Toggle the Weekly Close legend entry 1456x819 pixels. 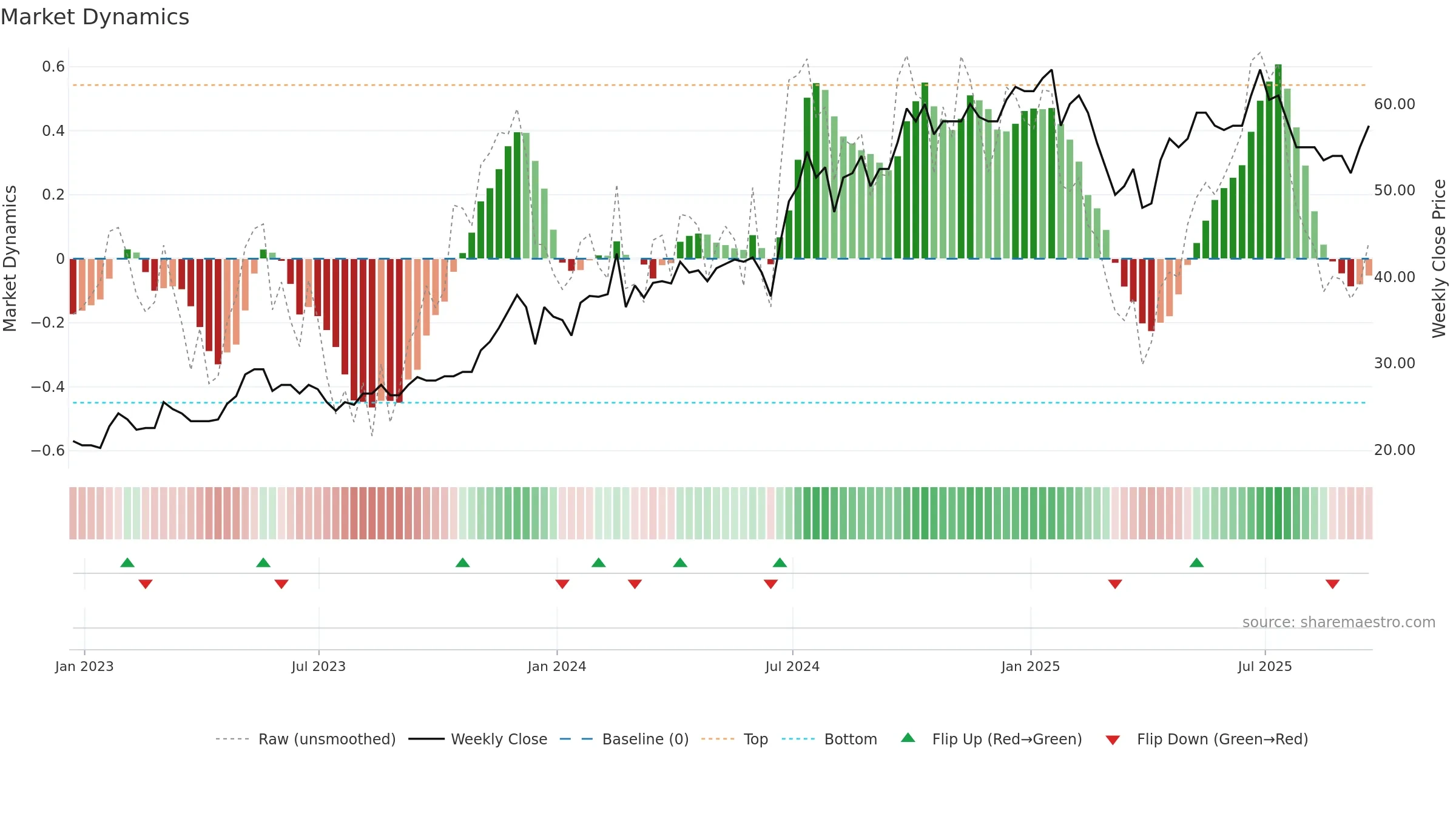point(478,740)
